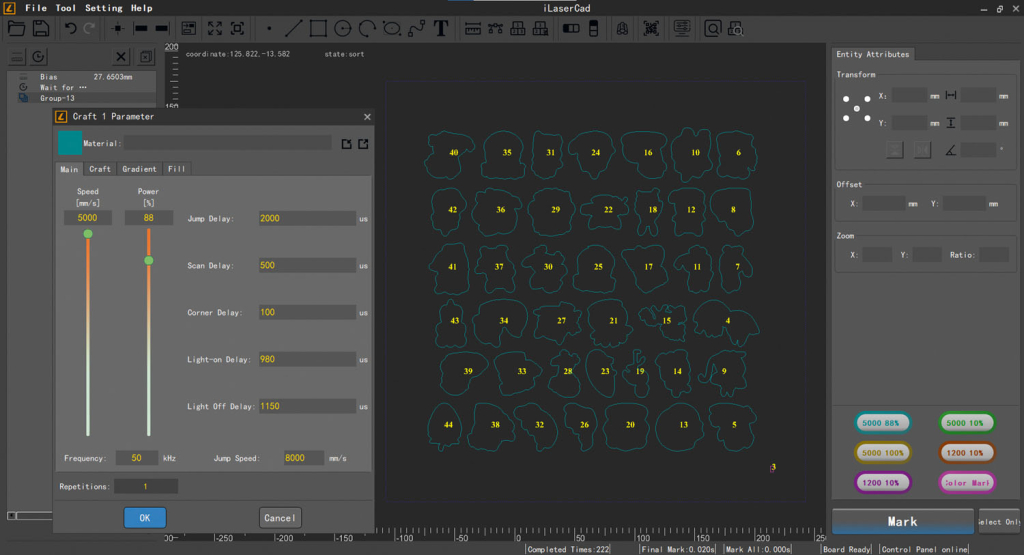Select the Main tab in Craft dialog

(69, 169)
